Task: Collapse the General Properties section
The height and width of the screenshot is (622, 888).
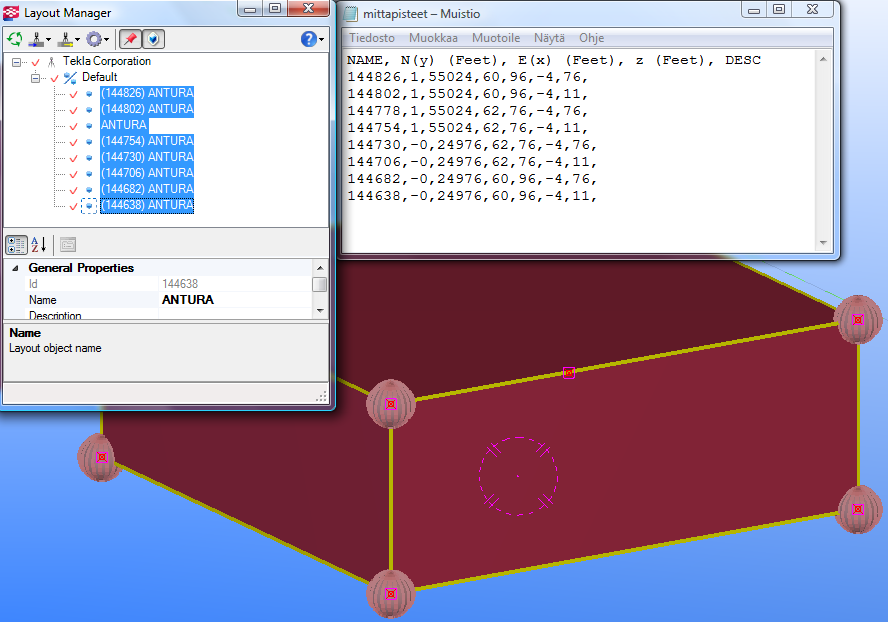Action: [15, 268]
